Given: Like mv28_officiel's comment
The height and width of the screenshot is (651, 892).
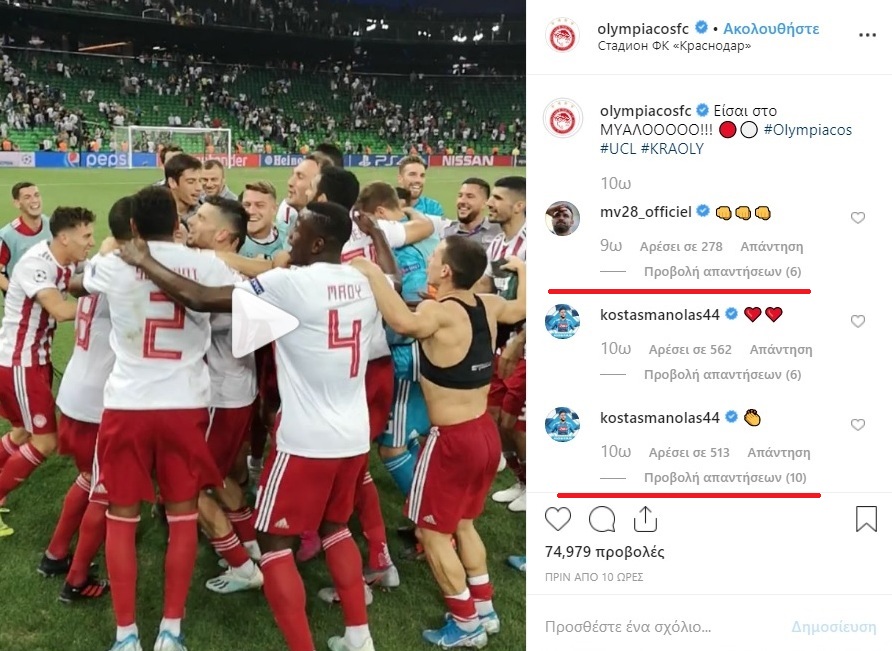Looking at the screenshot, I should click(857, 218).
